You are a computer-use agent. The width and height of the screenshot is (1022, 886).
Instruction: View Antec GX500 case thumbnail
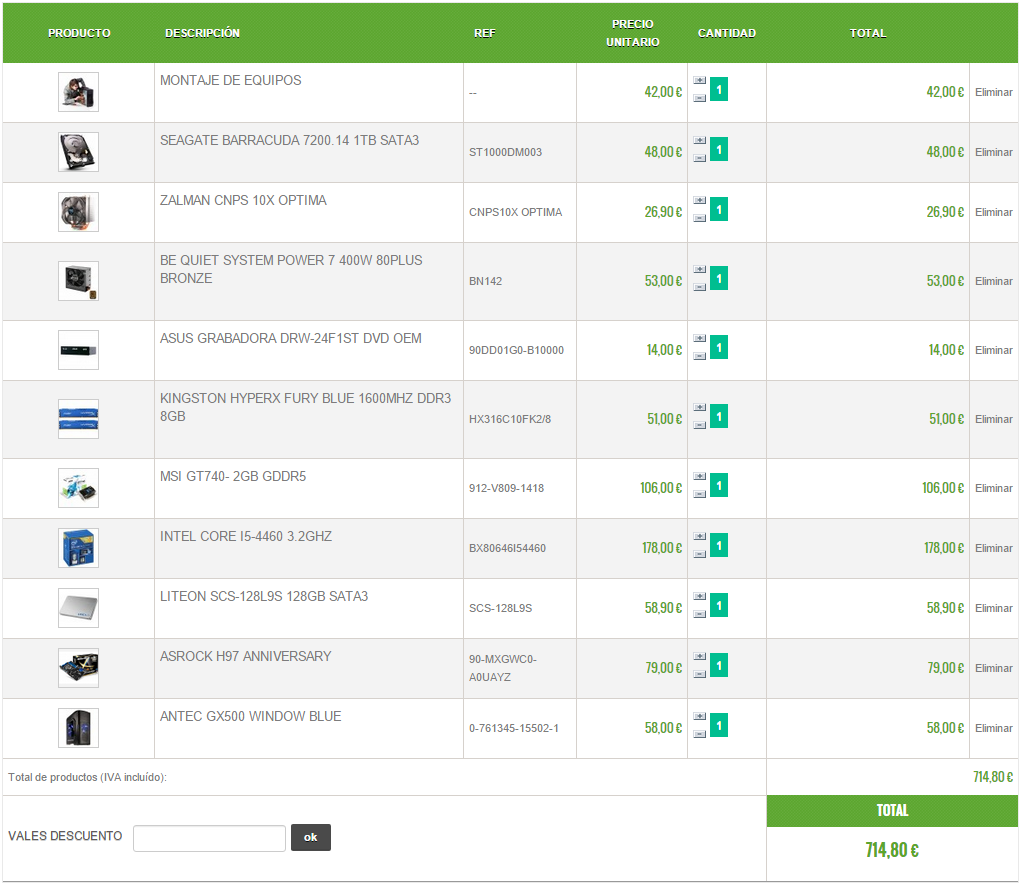(x=78, y=728)
